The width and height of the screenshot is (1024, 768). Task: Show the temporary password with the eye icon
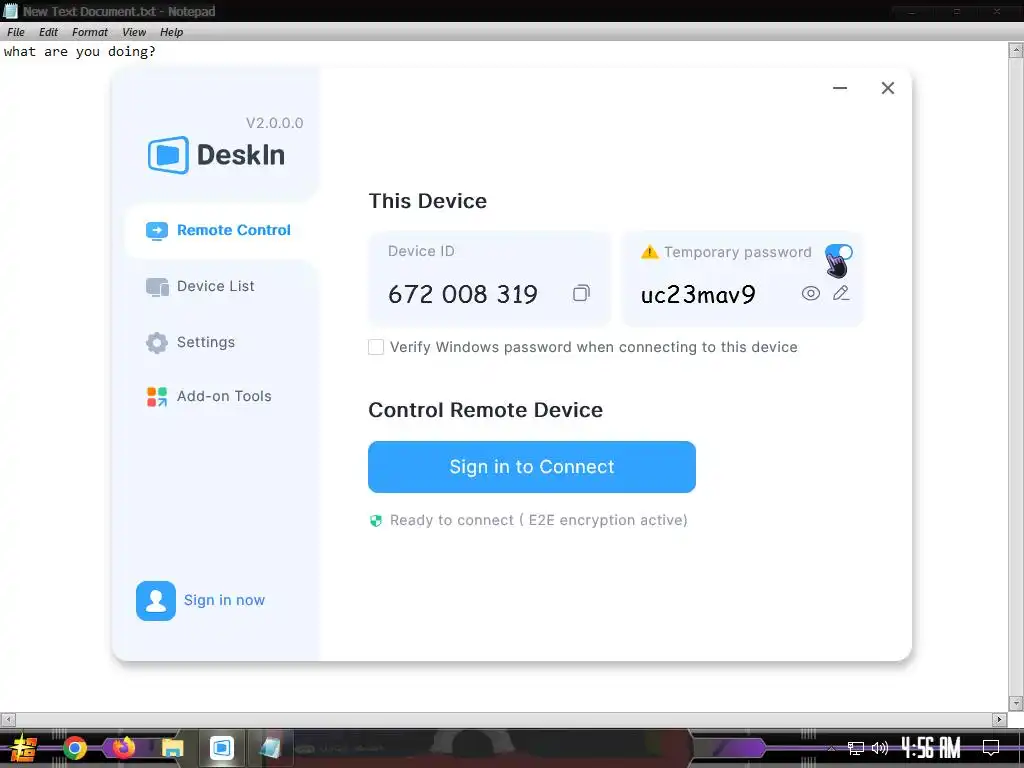point(810,293)
